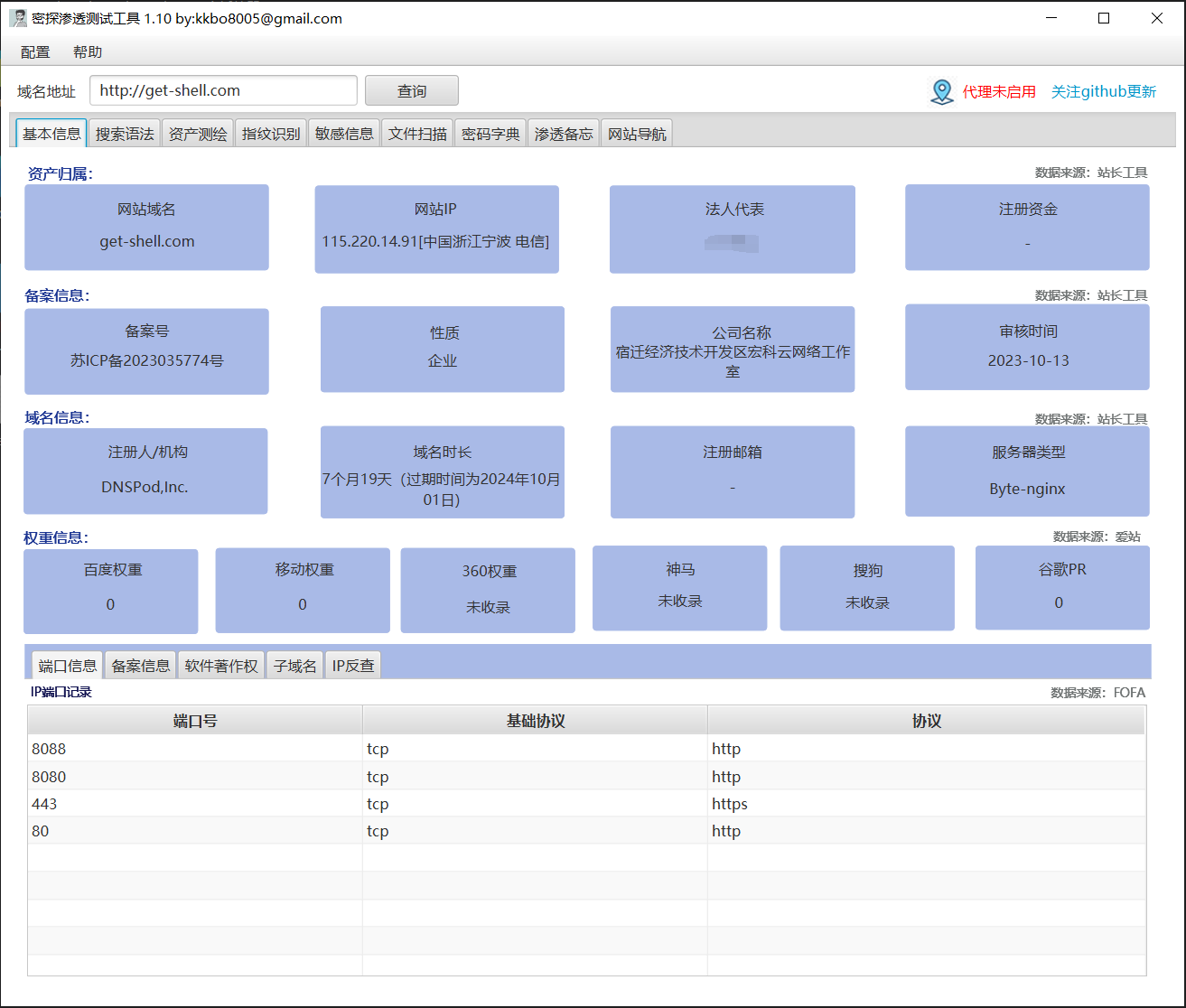This screenshot has height=1008, width=1186.
Task: Open the 关注github更新 link
Action: [1104, 91]
